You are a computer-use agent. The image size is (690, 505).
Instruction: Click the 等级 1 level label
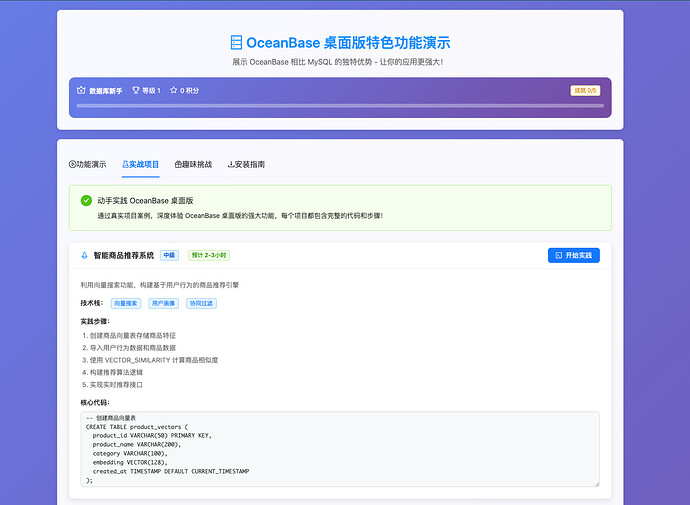pyautogui.click(x=151, y=91)
